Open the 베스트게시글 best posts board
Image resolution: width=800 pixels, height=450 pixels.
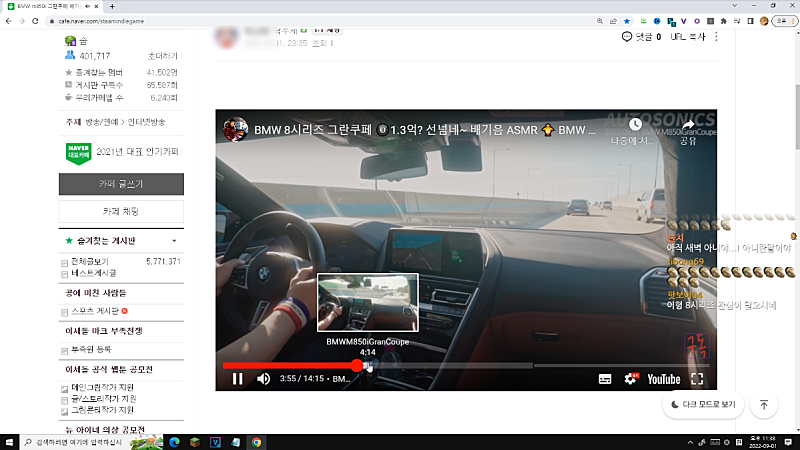pos(94,273)
